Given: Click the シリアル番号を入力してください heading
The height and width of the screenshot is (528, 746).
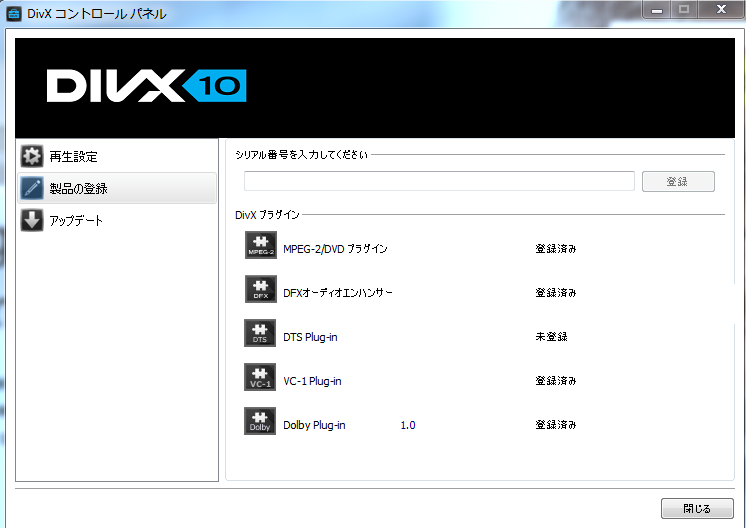Looking at the screenshot, I should 302,155.
